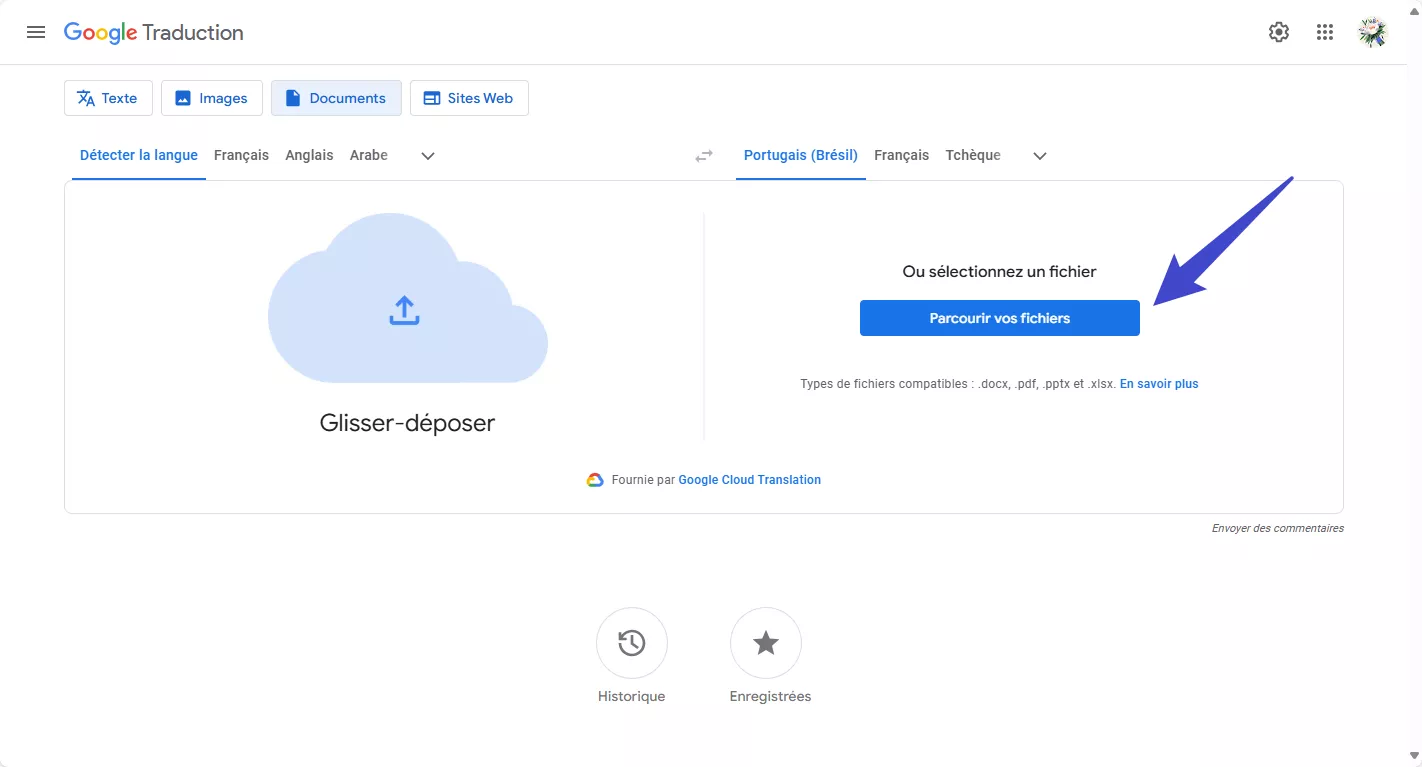
Task: Expand the target languages dropdown
Action: (x=1039, y=156)
